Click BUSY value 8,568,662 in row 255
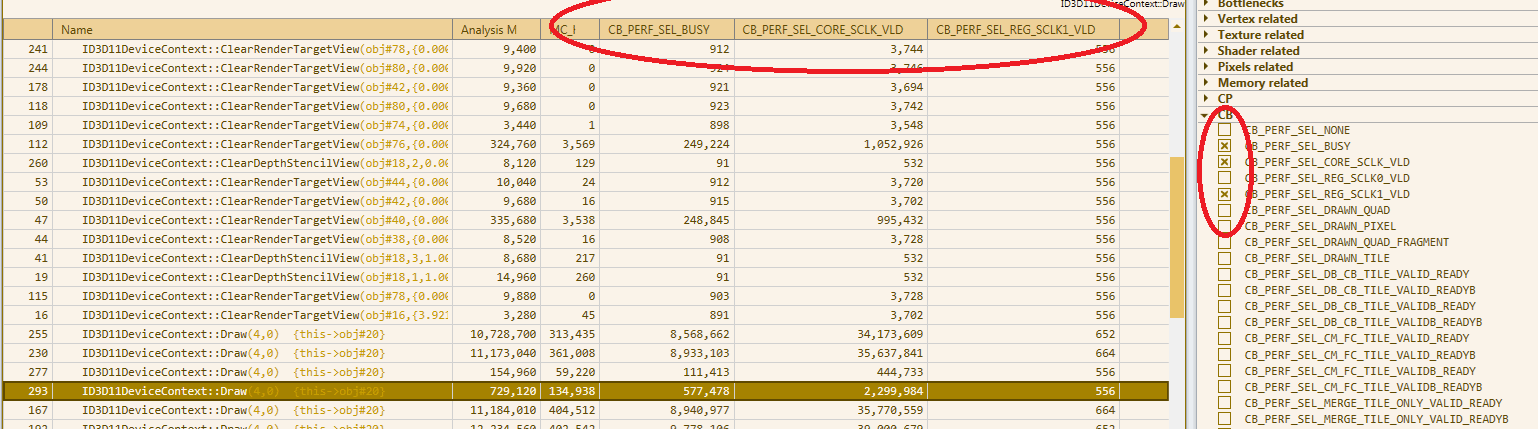The height and width of the screenshot is (429, 1538). click(699, 334)
